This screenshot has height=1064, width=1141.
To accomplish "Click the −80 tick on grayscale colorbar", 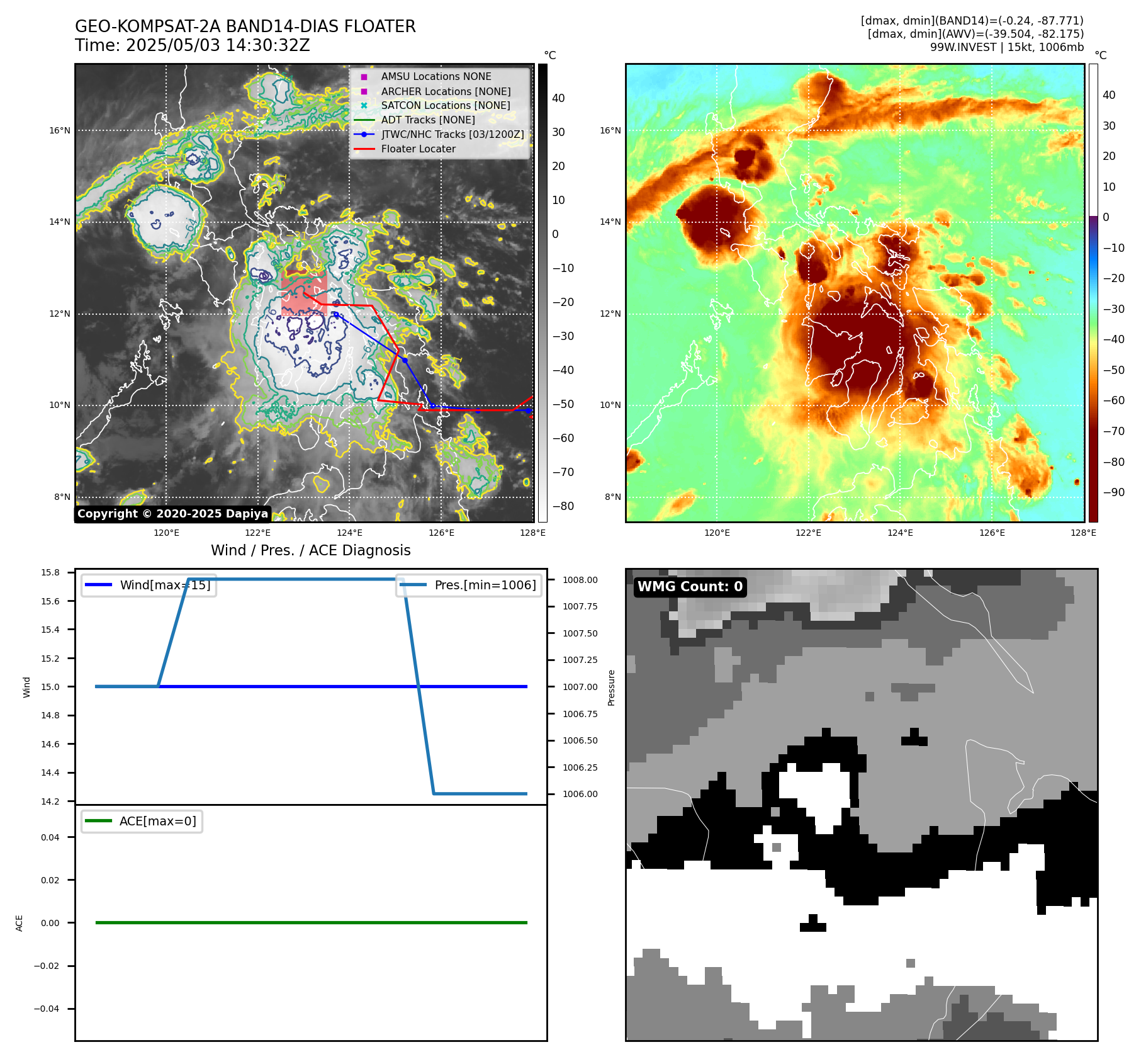I will click(x=563, y=506).
